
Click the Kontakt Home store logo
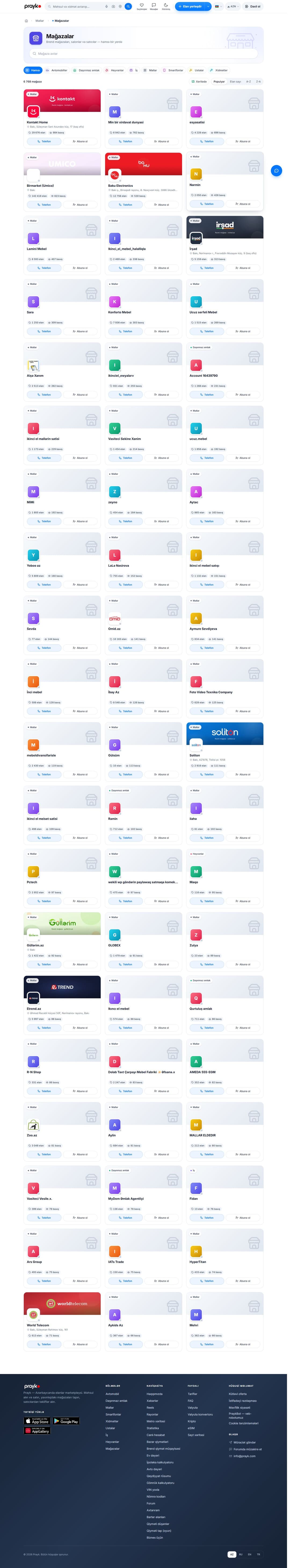33,111
